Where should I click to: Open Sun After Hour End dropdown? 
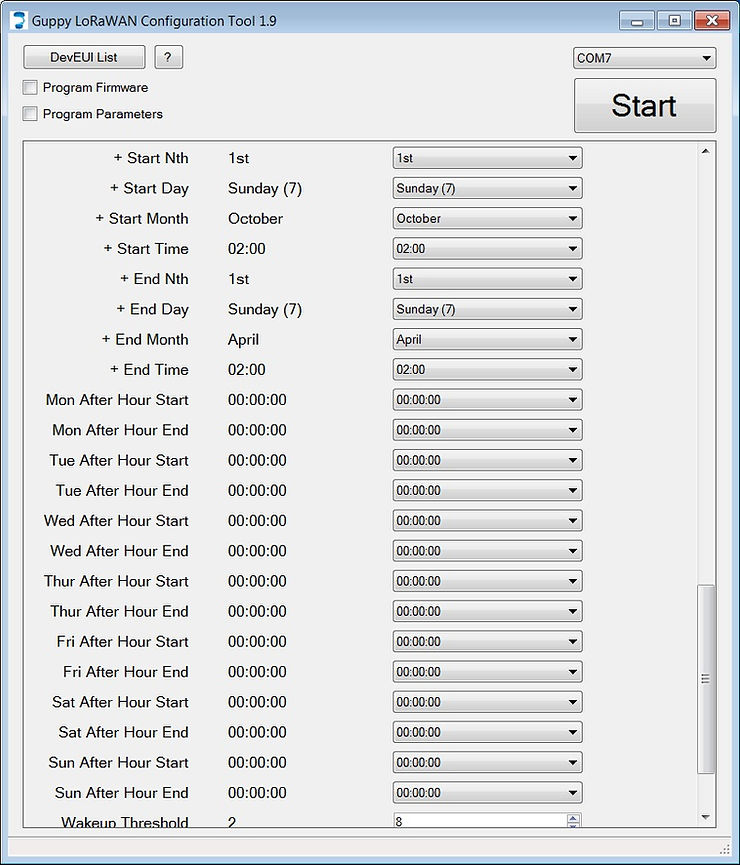(487, 792)
